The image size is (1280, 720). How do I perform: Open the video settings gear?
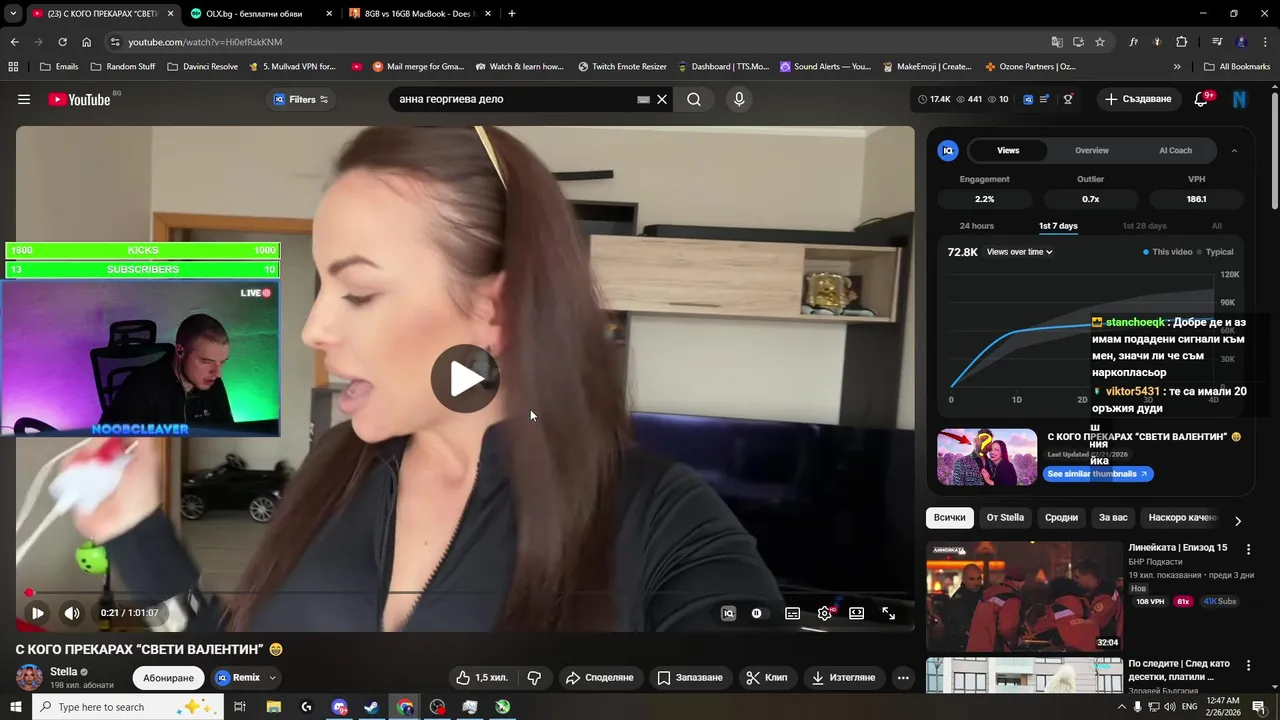(825, 613)
